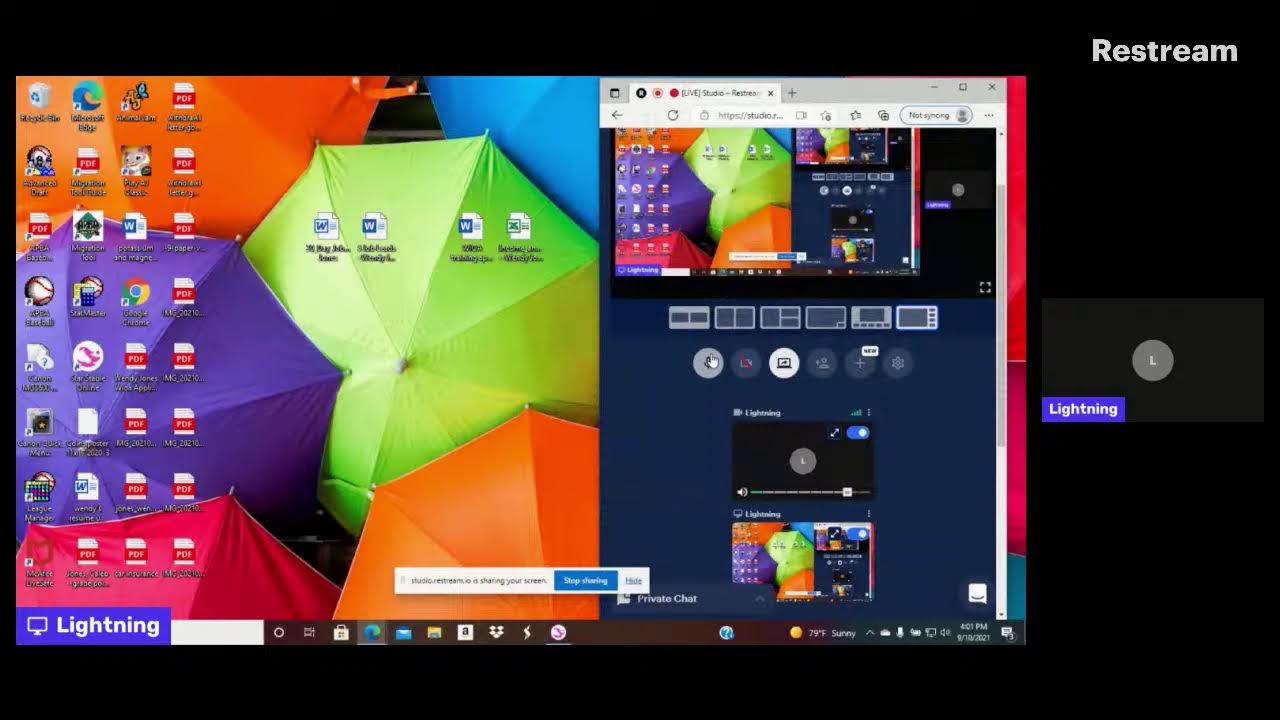Choose the three-pane layout
This screenshot has height=720, width=1280.
[780, 318]
